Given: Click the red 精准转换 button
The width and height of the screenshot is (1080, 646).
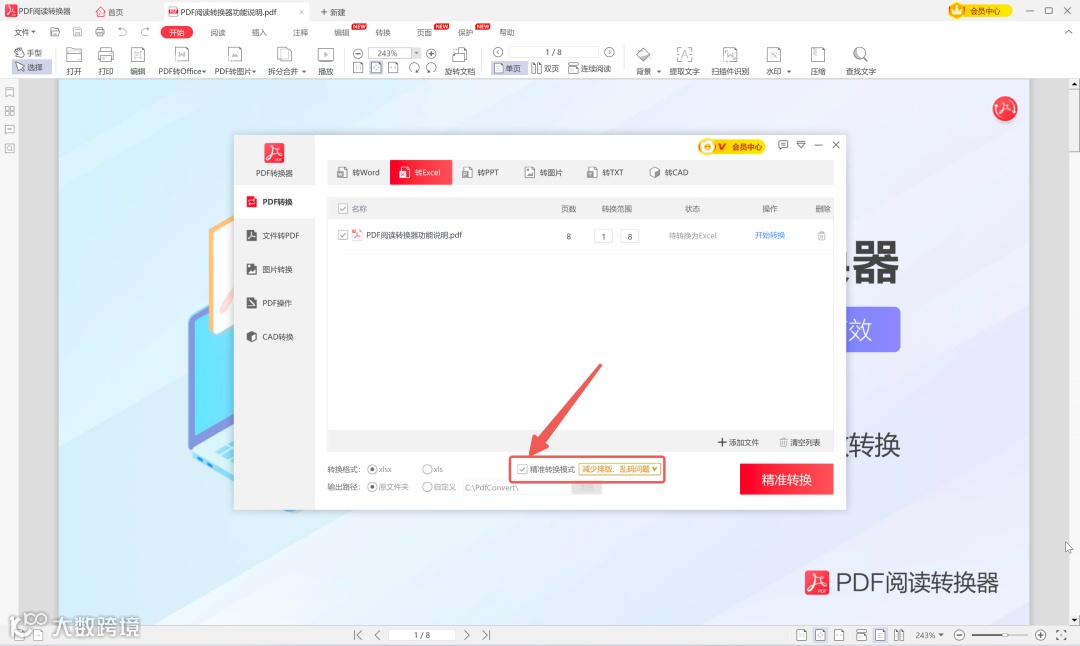Looking at the screenshot, I should (787, 479).
